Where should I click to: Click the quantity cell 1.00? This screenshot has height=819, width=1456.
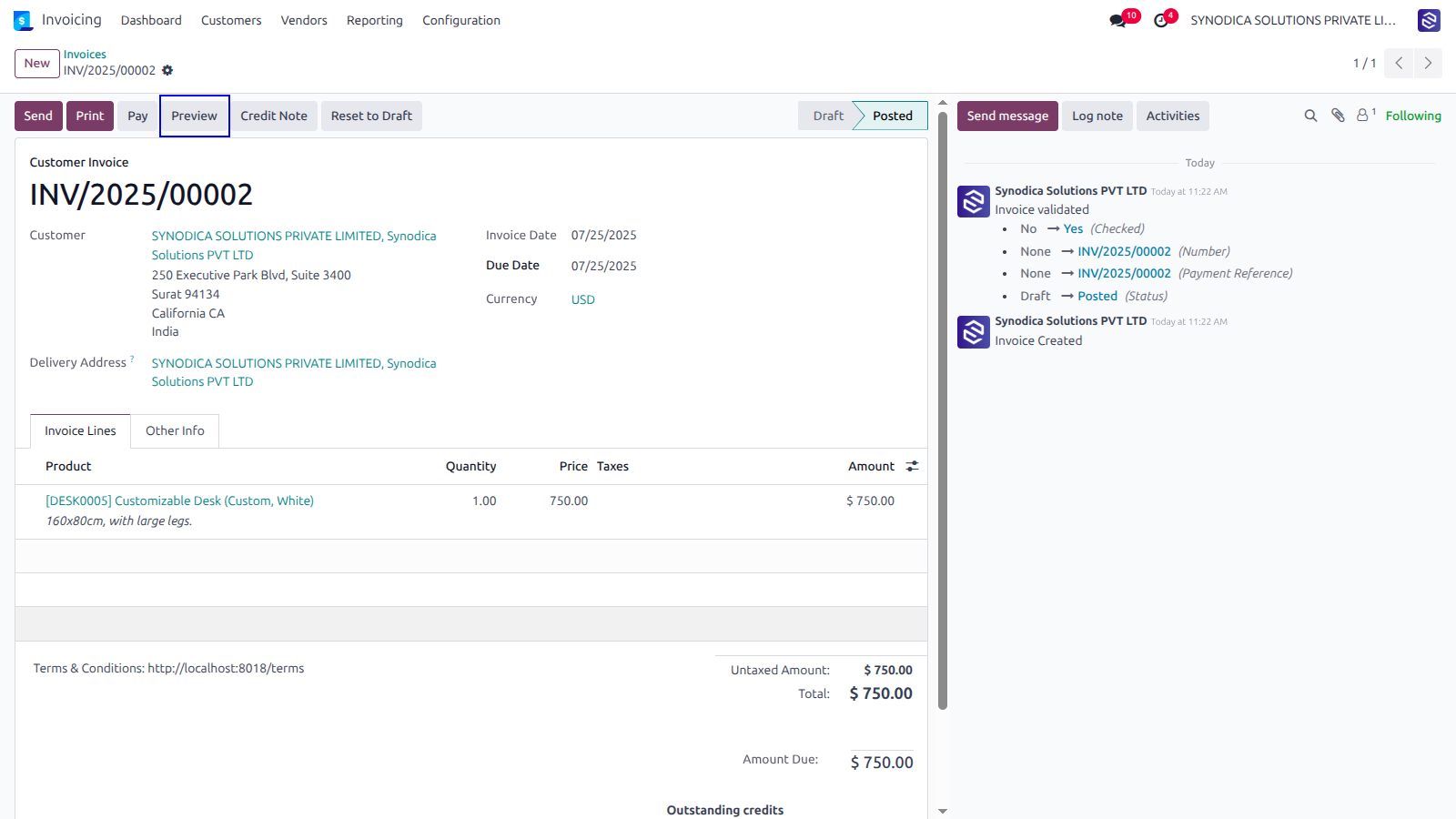[484, 500]
